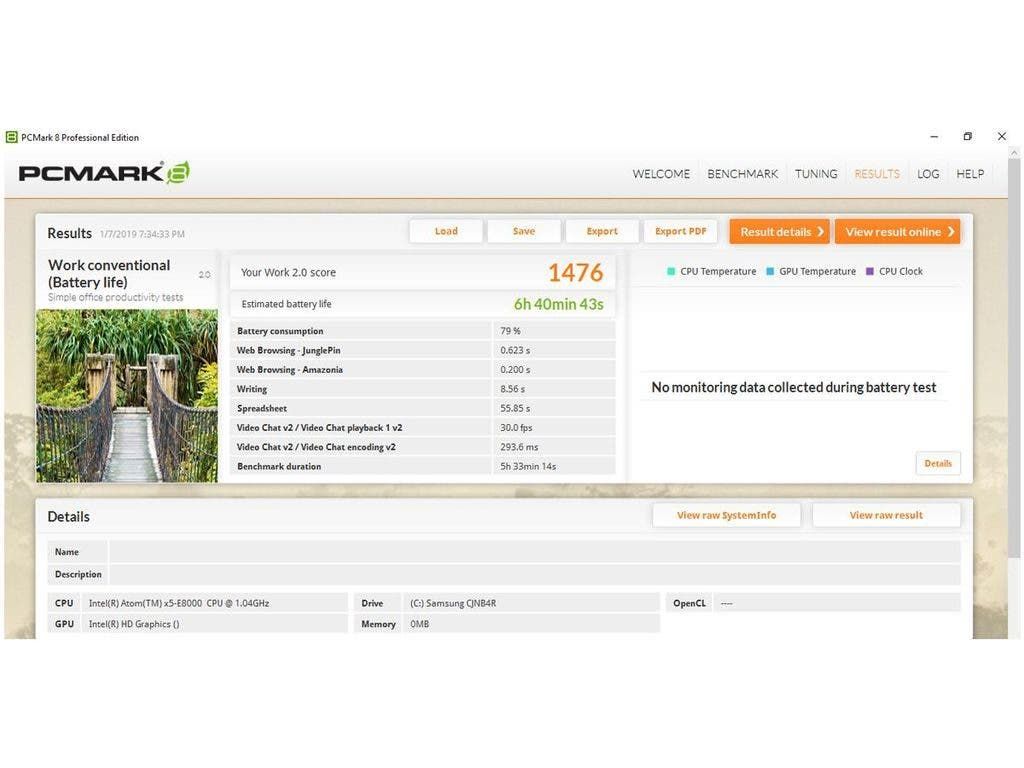Open the HELP tab
Screen dimensions: 1024x768
pyautogui.click(x=970, y=174)
